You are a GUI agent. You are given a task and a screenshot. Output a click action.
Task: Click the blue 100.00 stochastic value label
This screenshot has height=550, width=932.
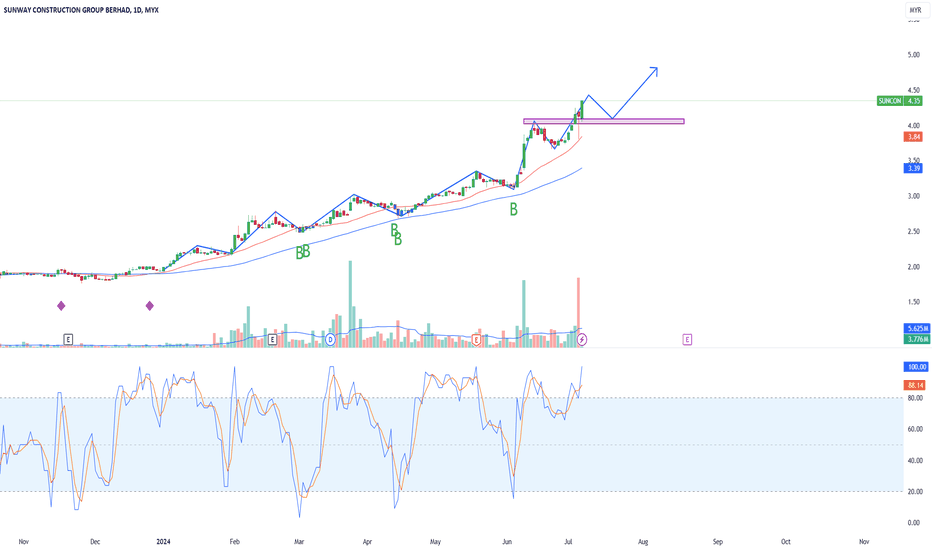916,367
